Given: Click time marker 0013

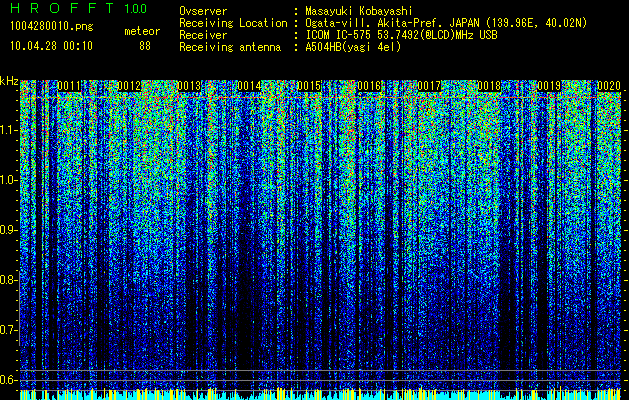Looking at the screenshot, I should [x=189, y=86].
